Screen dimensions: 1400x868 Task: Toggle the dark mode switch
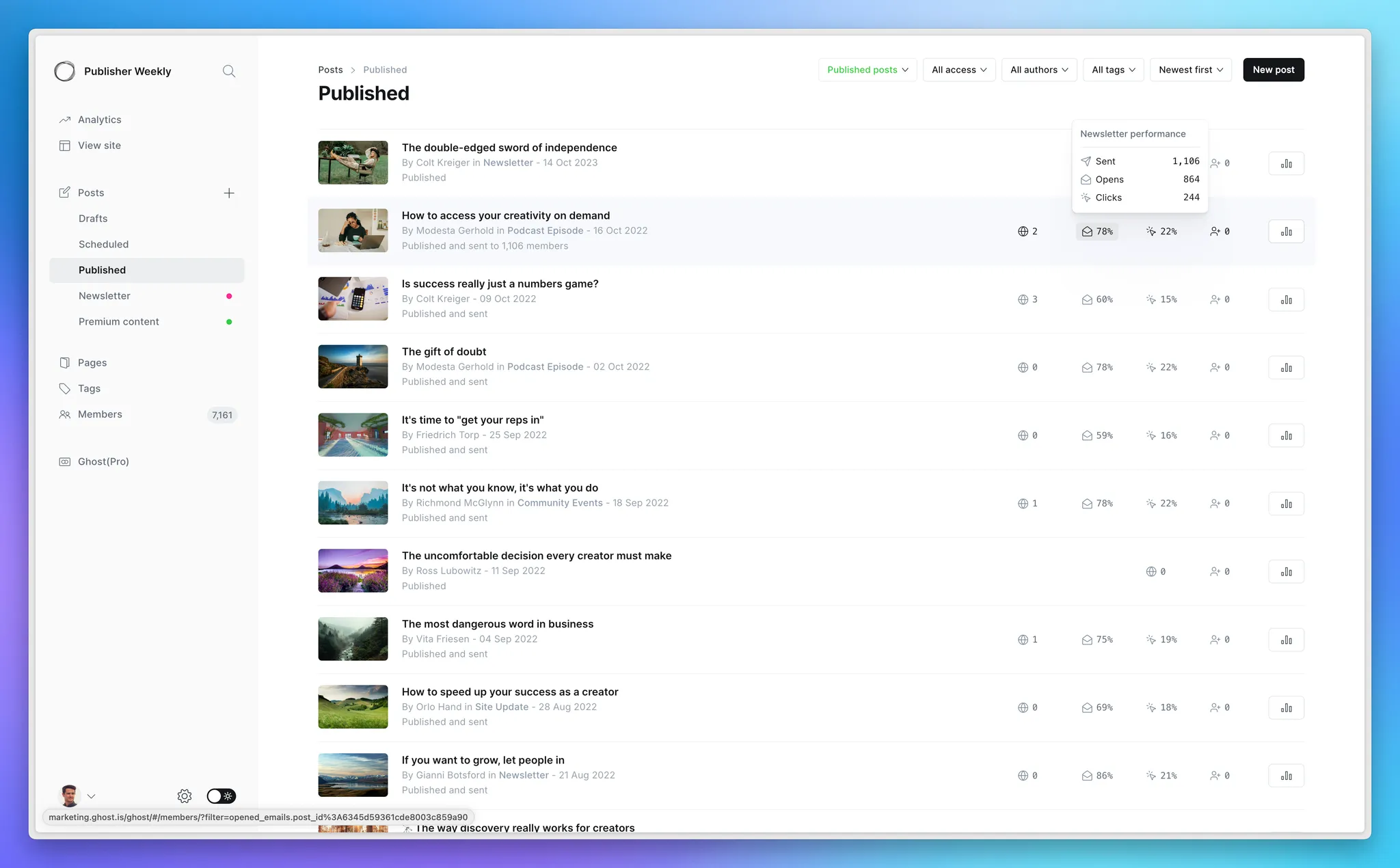coord(221,796)
